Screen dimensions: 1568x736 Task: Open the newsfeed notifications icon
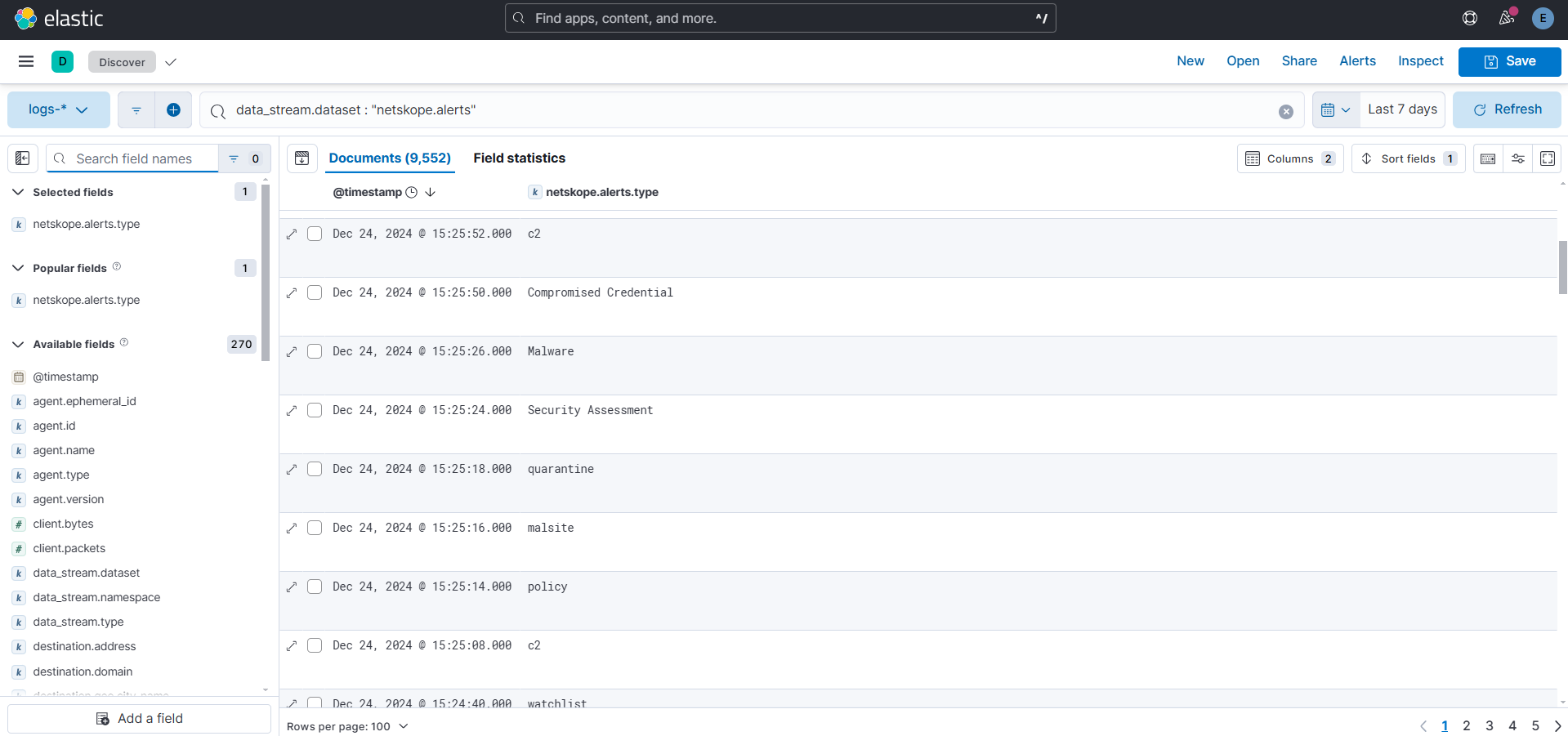point(1507,18)
